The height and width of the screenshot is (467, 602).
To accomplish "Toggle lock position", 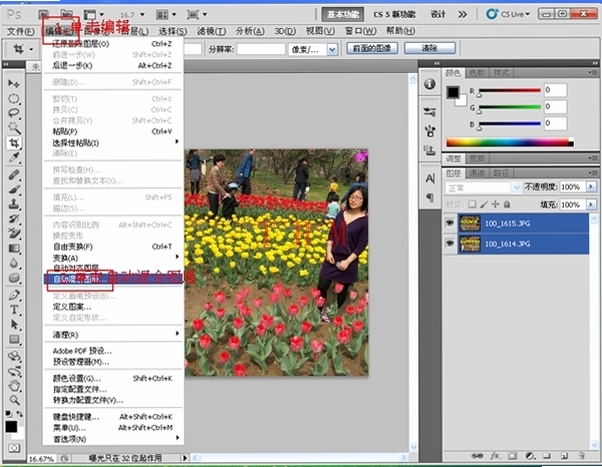I will (x=495, y=204).
